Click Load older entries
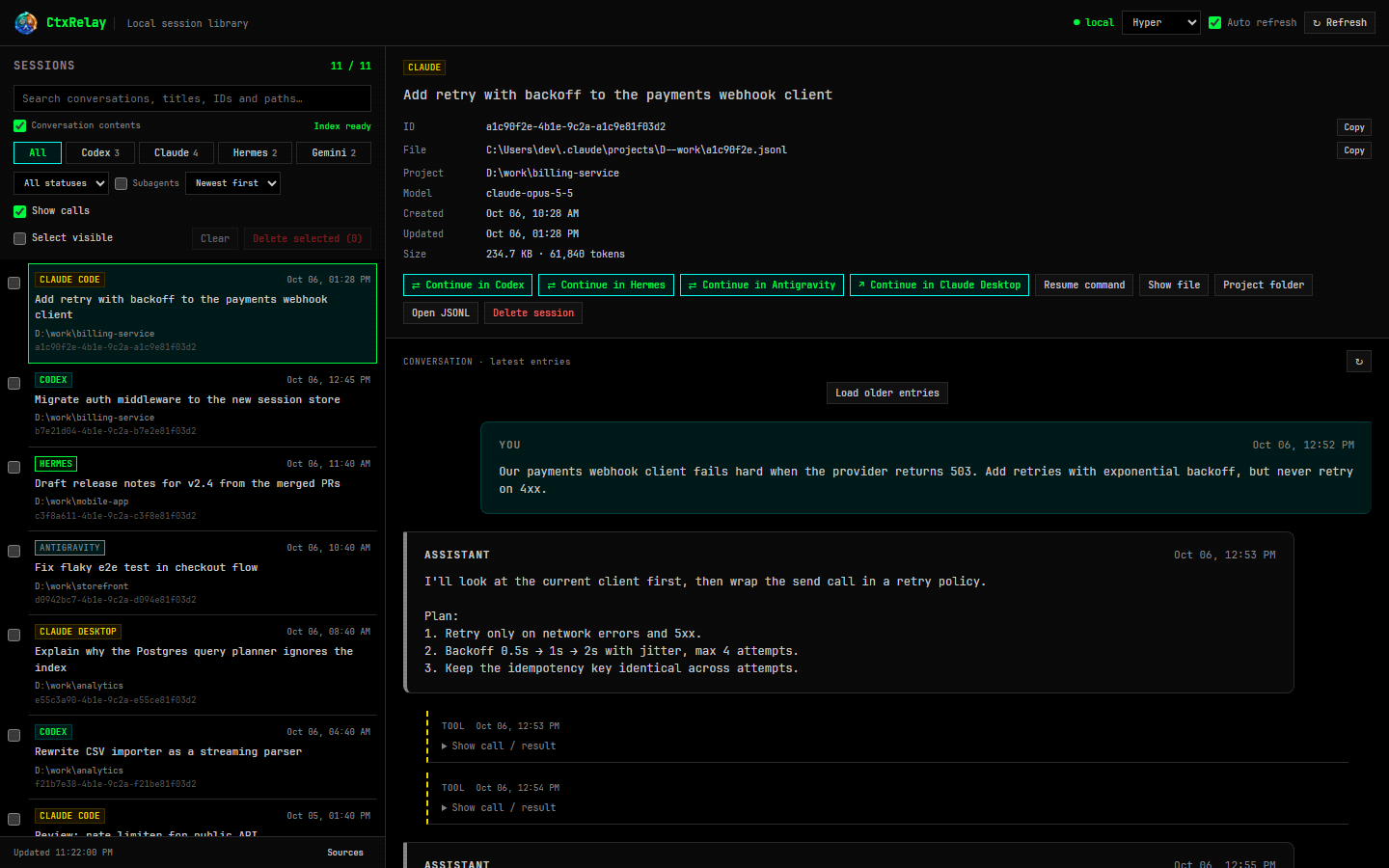Image resolution: width=1389 pixels, height=868 pixels. [887, 393]
